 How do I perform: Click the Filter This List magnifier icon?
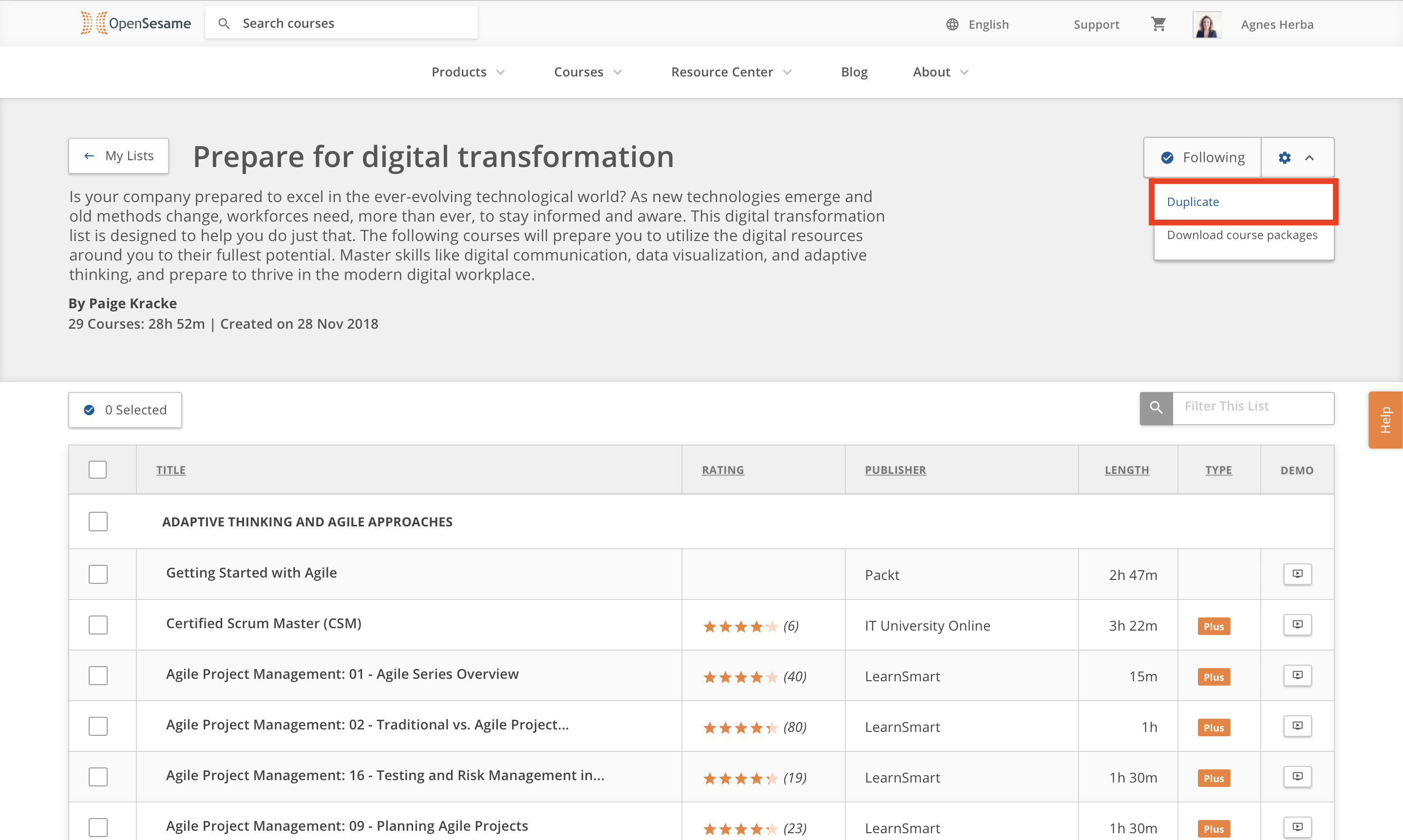[x=1156, y=408]
